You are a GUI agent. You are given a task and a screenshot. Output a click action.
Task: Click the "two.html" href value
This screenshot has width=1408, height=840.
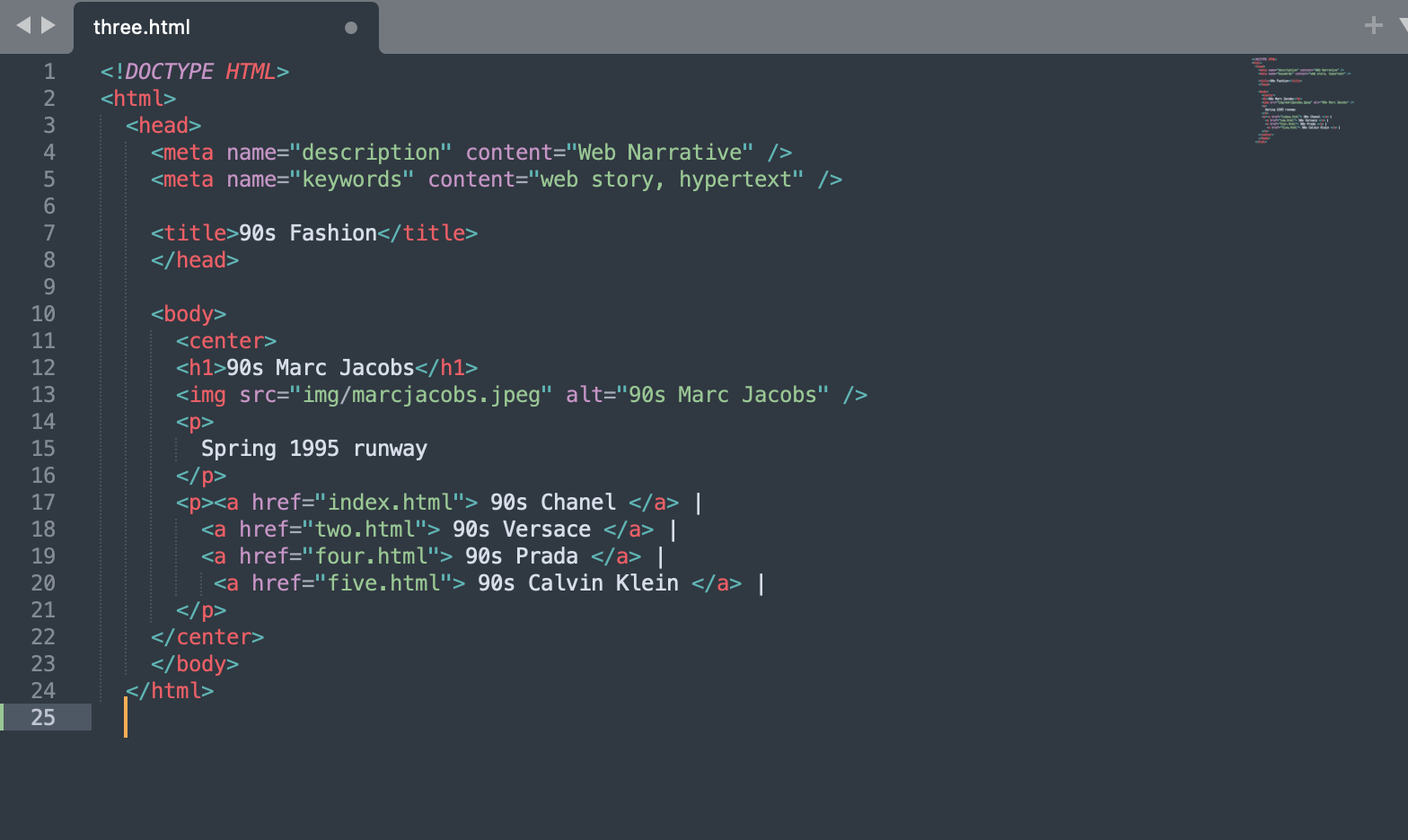click(x=365, y=529)
